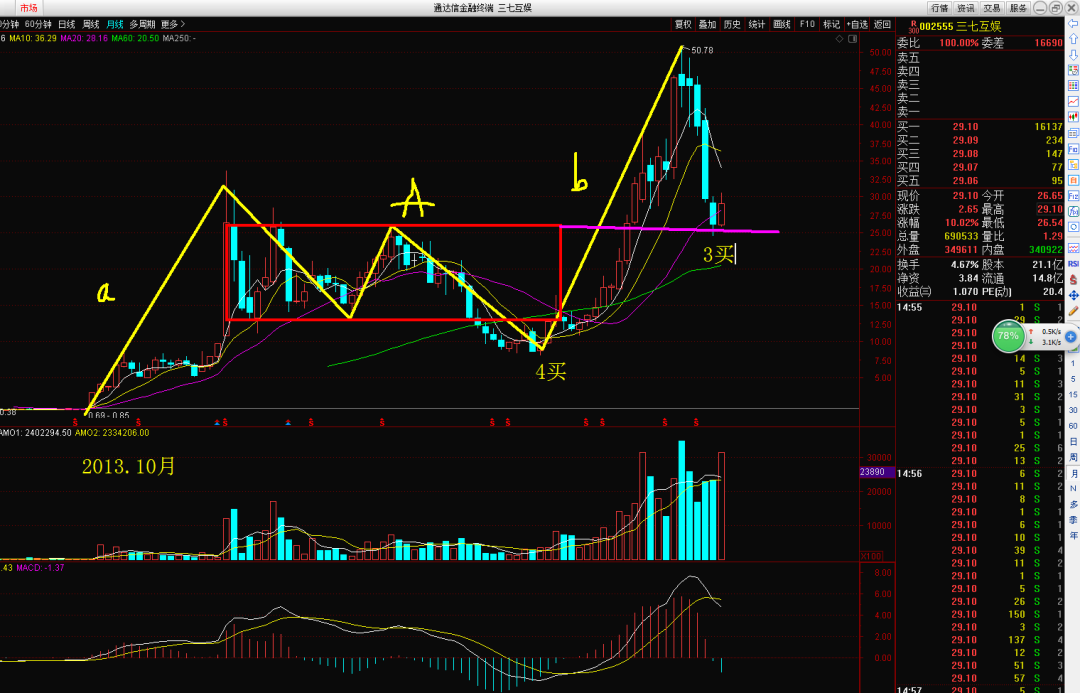Open the 复权 adjustment dropdown

click(x=683, y=24)
